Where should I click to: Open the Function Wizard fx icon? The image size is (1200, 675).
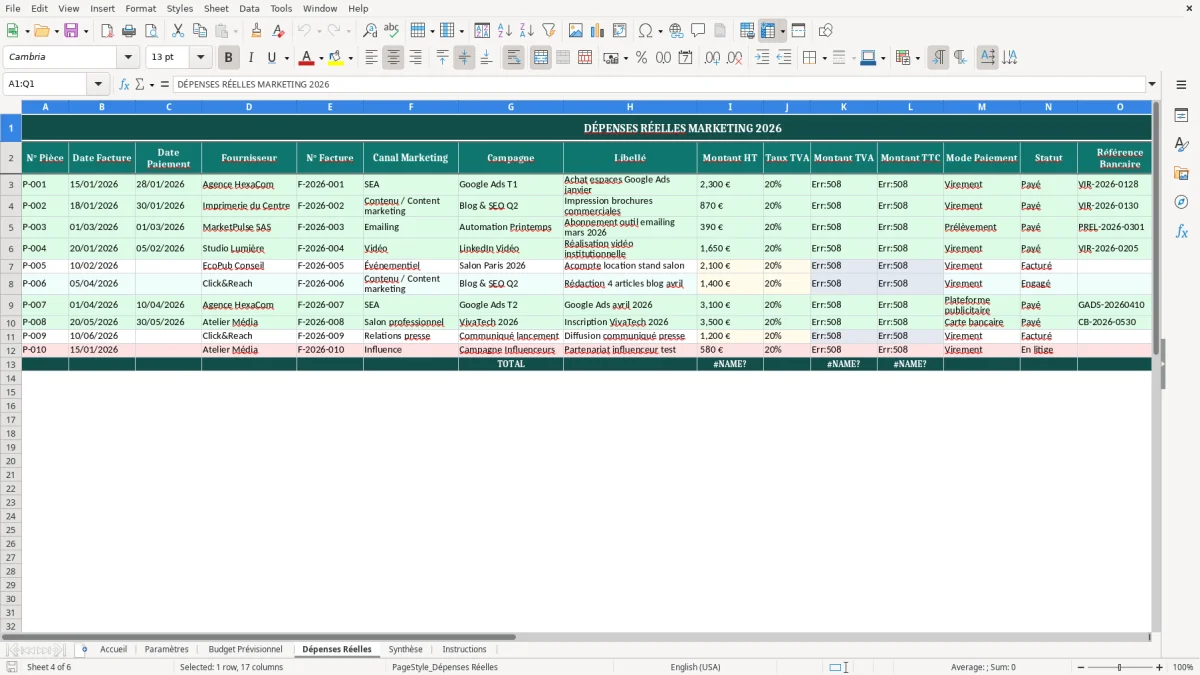coord(124,84)
